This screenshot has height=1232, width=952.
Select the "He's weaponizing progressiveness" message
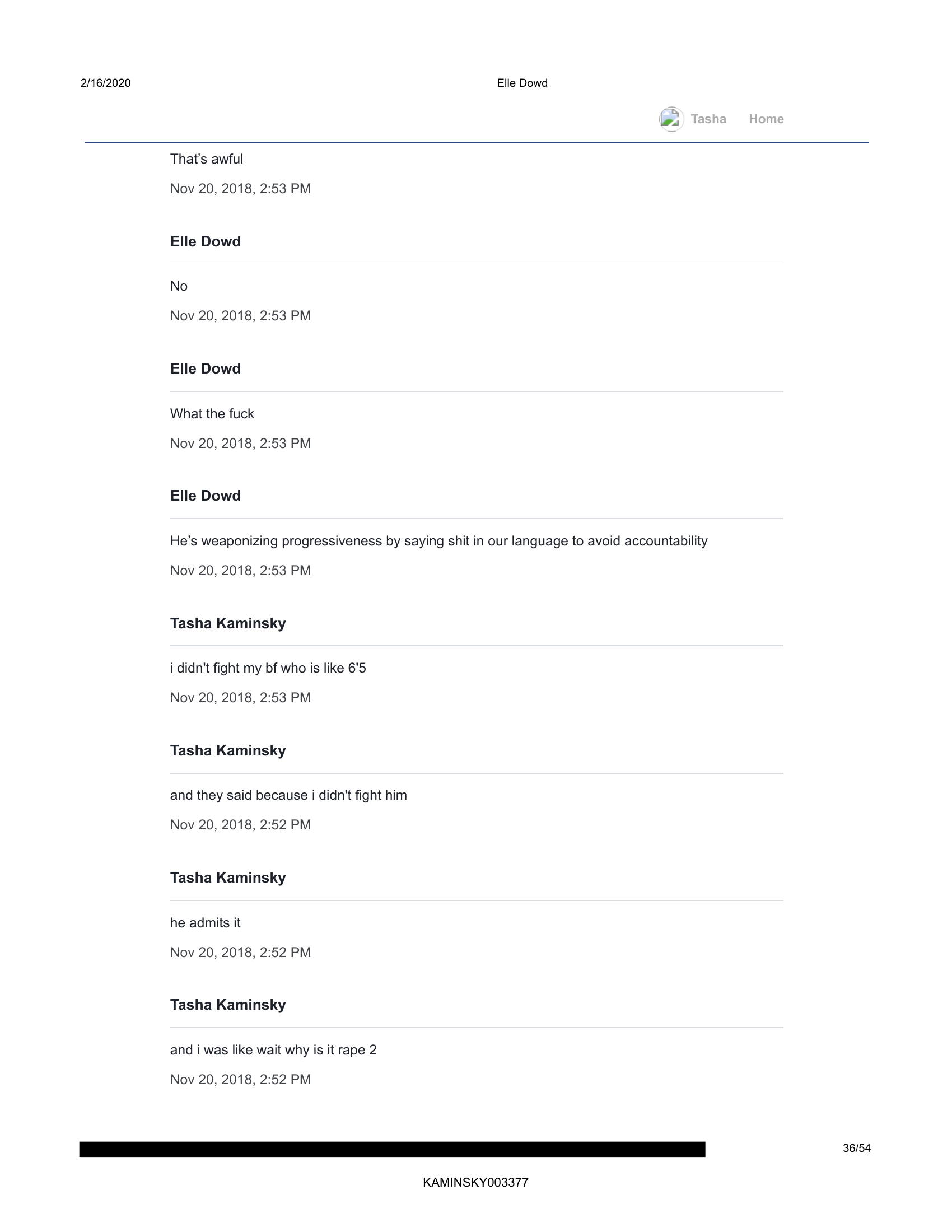tap(438, 541)
